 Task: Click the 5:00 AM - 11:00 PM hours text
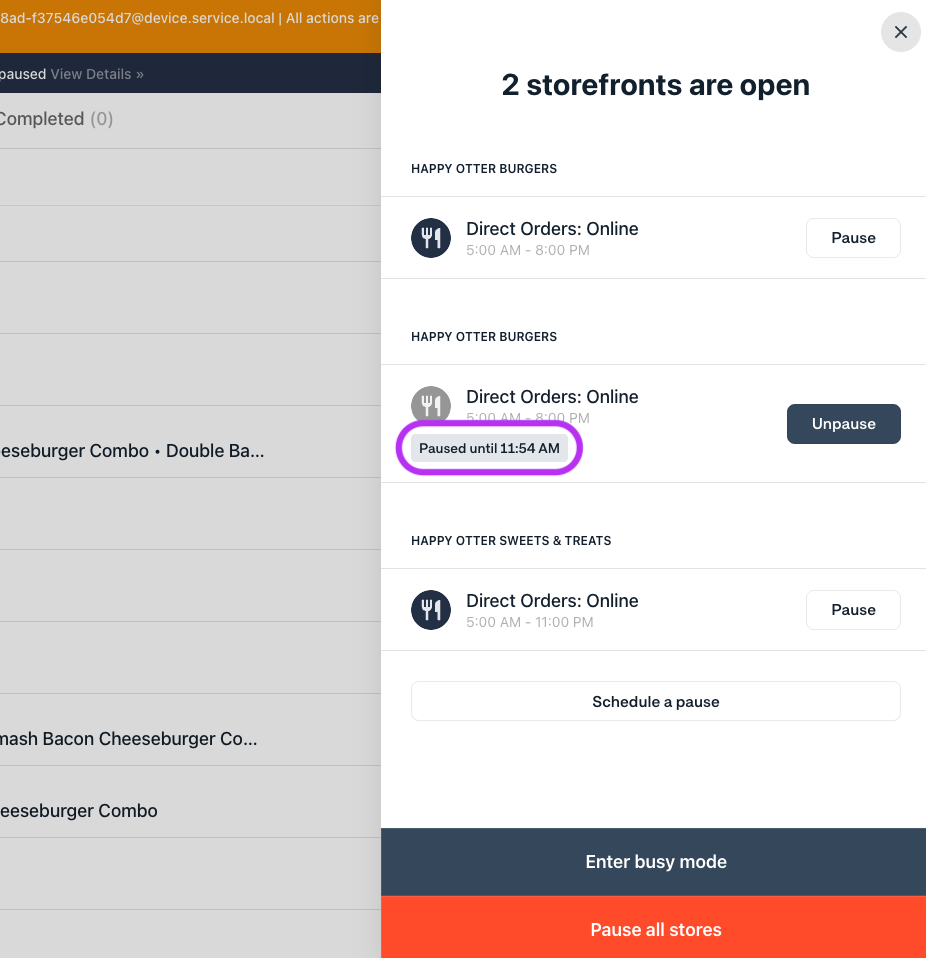click(x=530, y=622)
